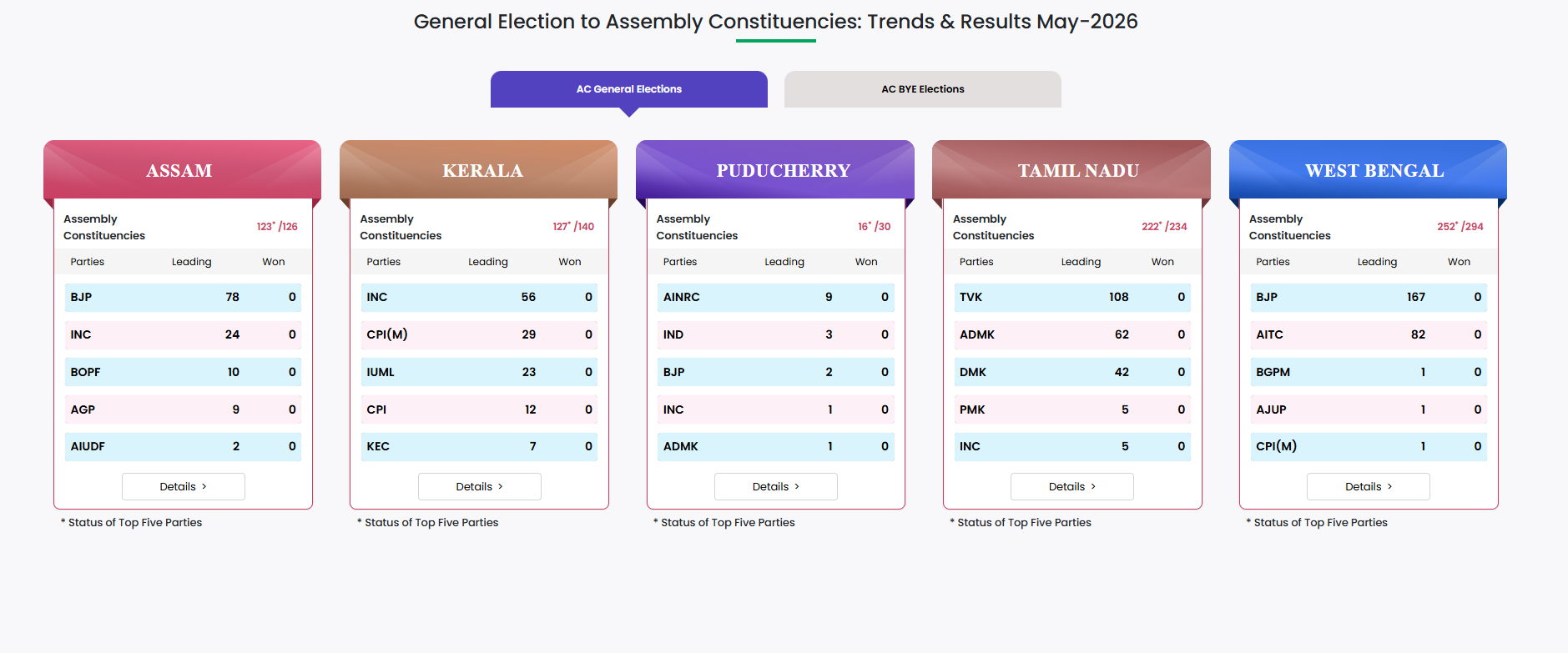Click the TVK row in Tamil Nadu
1568x653 pixels.
pos(1072,297)
